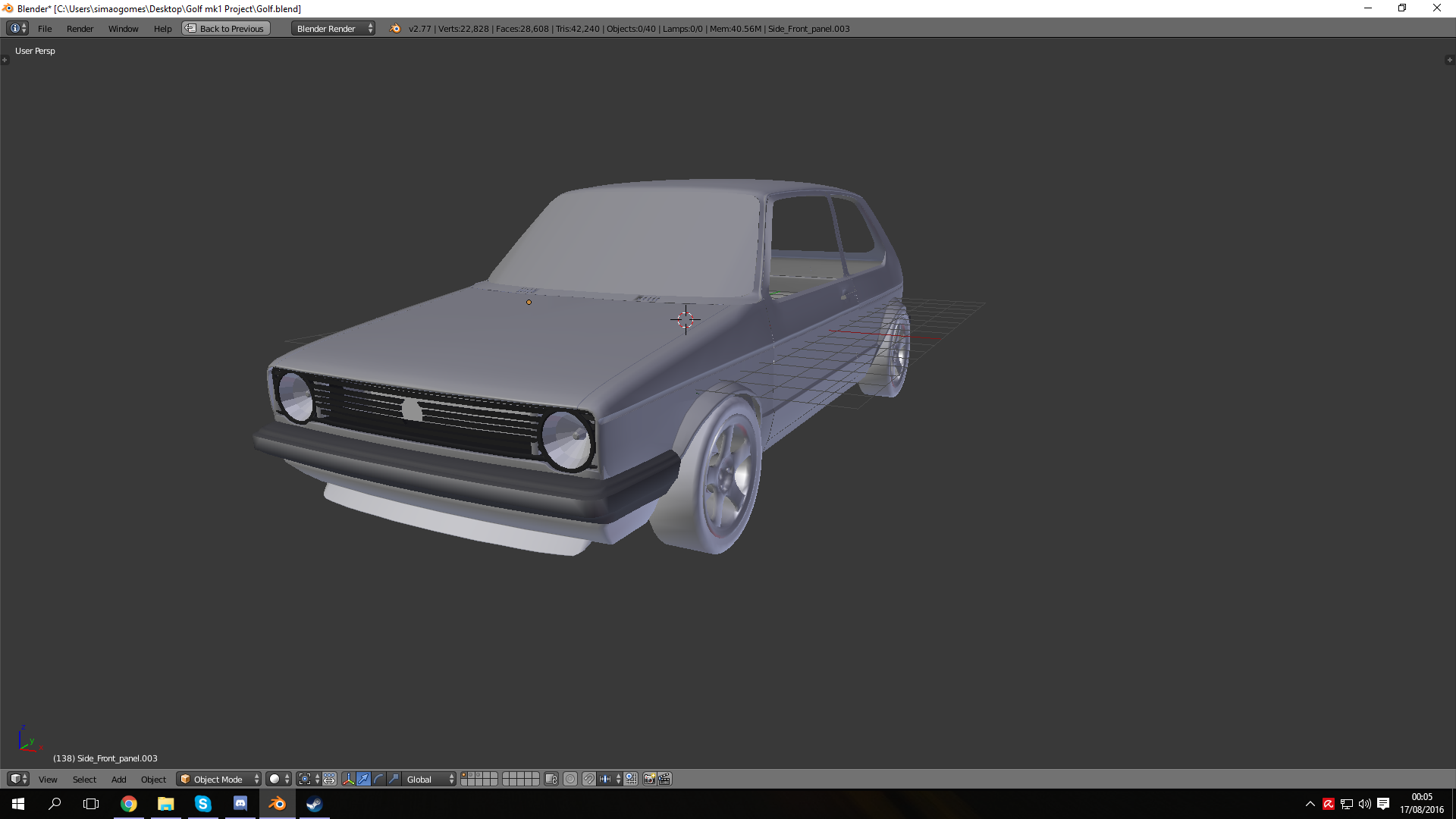Open the Blender Render engine selector
Viewport: 1456px width, 819px height.
pyautogui.click(x=333, y=29)
